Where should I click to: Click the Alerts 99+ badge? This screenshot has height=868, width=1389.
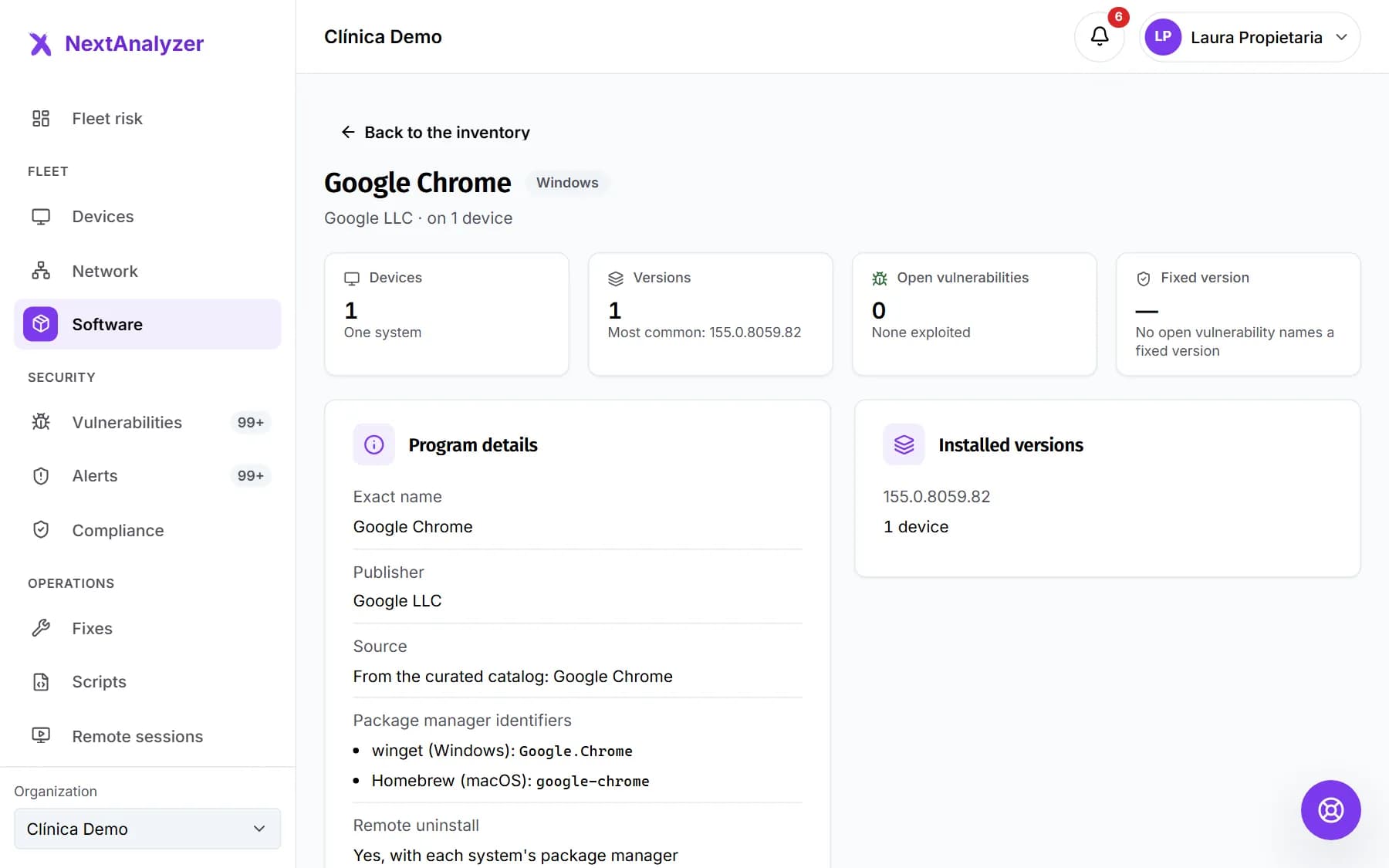[x=251, y=476]
